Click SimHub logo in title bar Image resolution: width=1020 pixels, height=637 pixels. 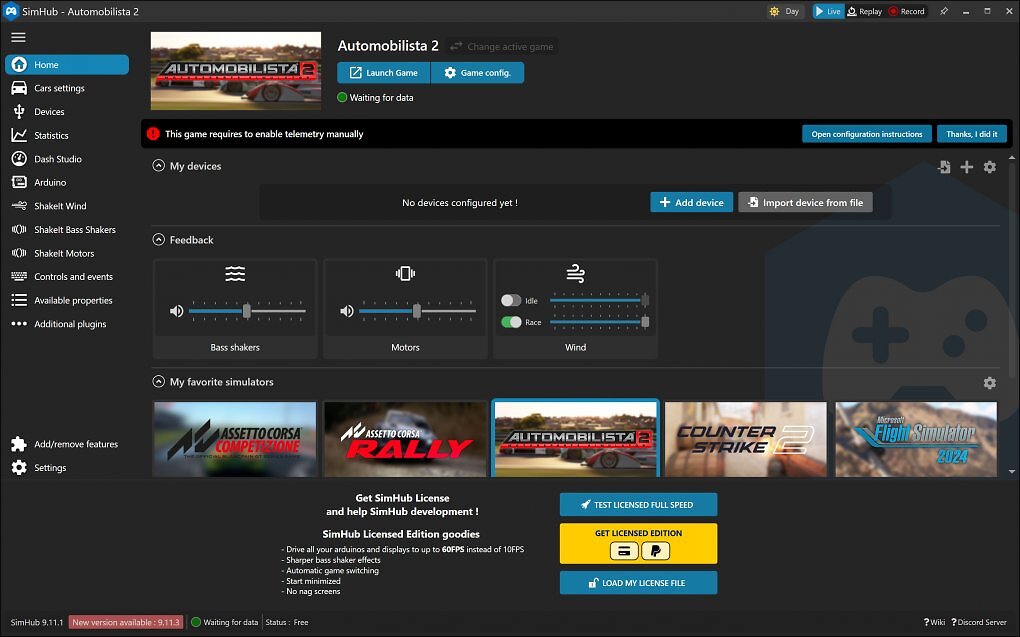(11, 11)
